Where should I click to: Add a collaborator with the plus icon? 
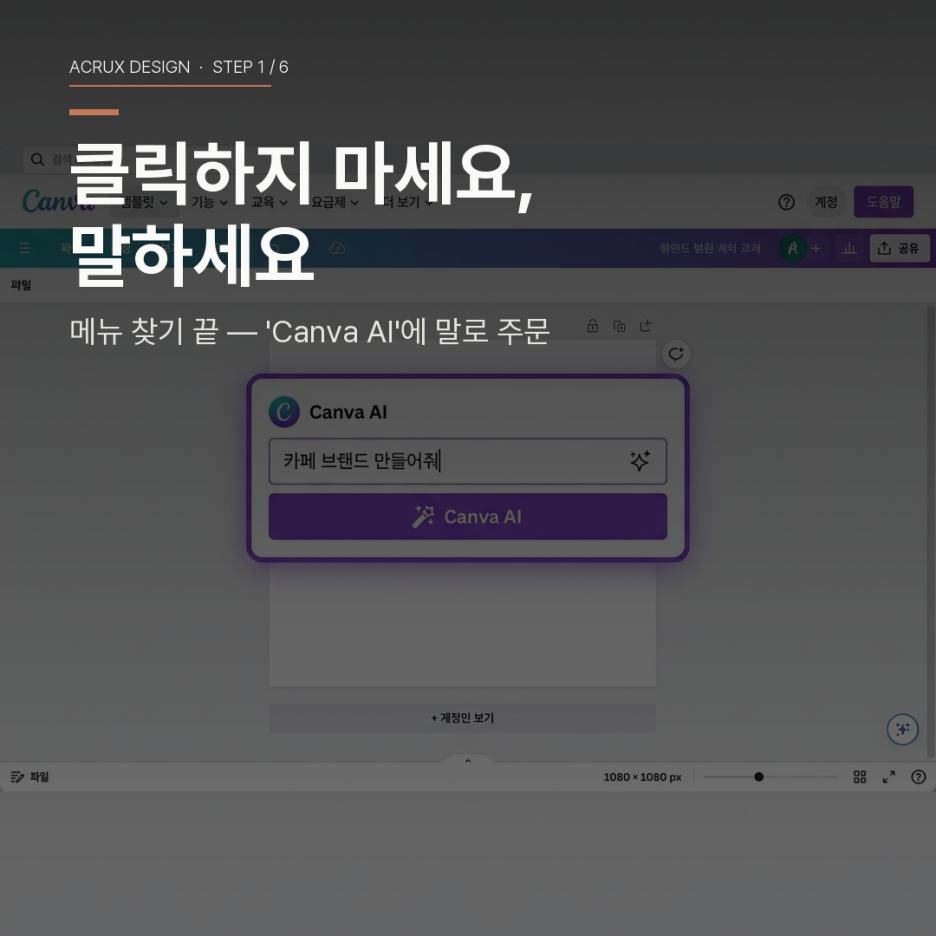coord(816,248)
